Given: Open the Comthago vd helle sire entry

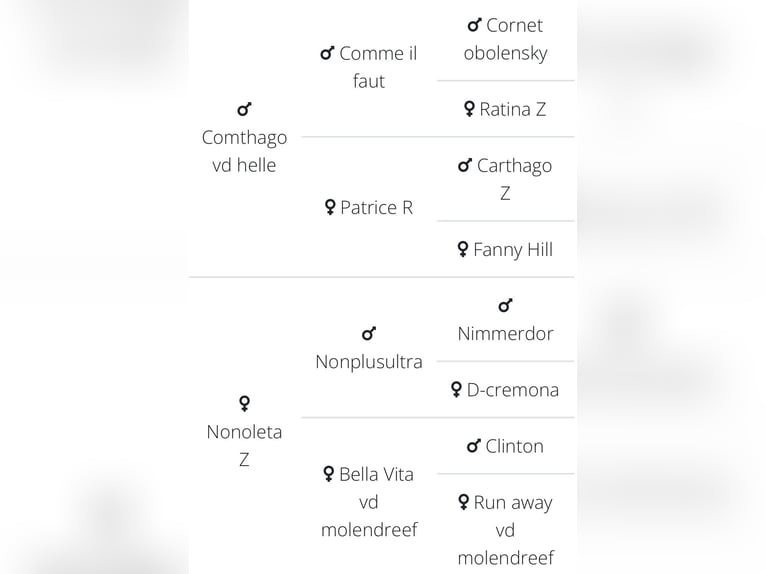Looking at the screenshot, I should pos(244,151).
